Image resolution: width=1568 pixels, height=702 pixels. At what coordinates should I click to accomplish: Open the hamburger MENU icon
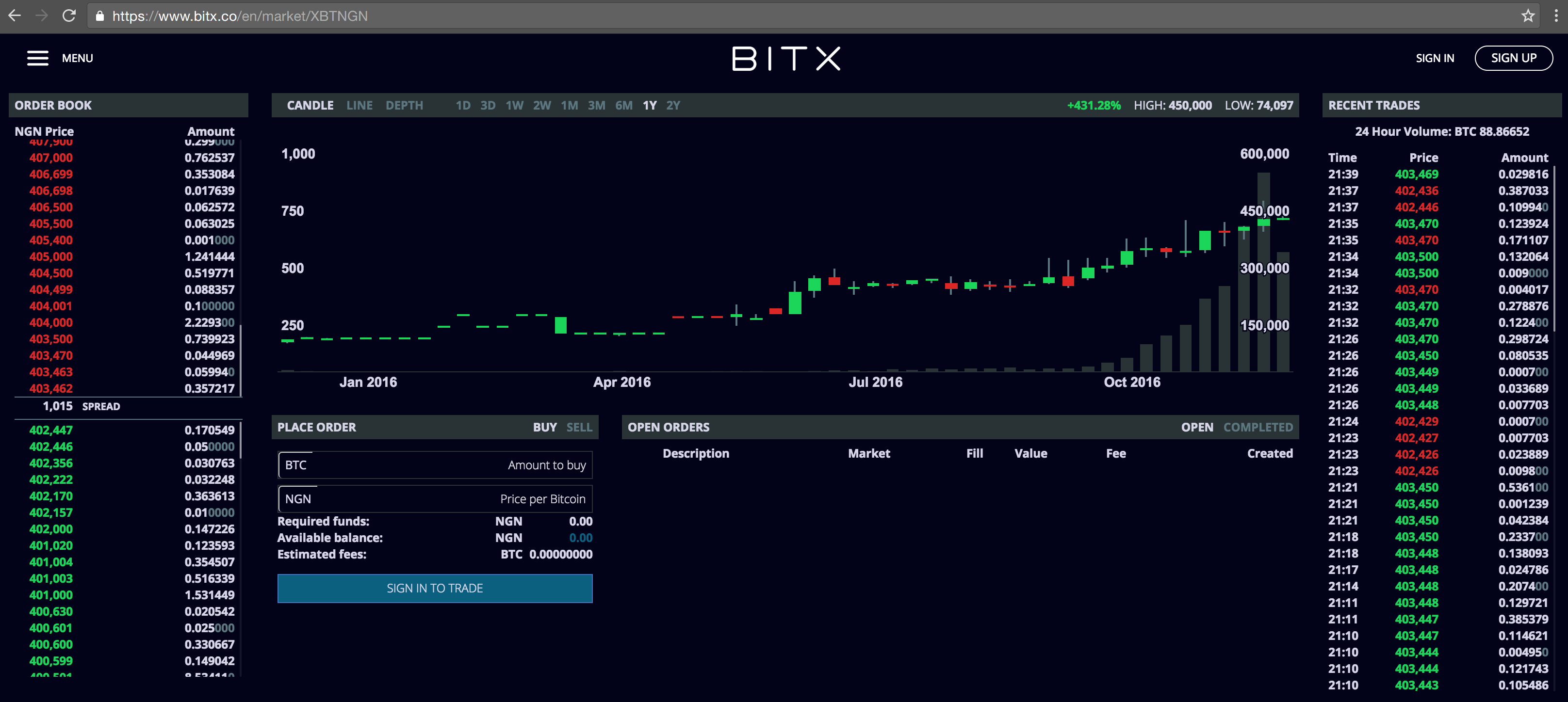coord(37,58)
